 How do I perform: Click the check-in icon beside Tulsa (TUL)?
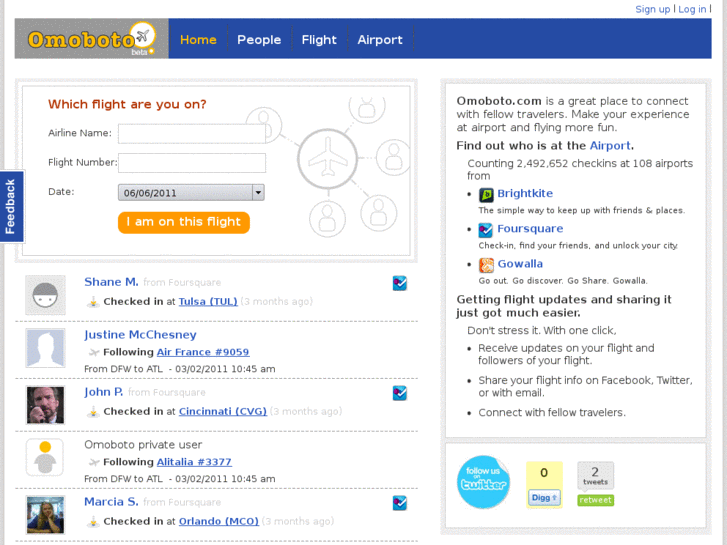[93, 302]
